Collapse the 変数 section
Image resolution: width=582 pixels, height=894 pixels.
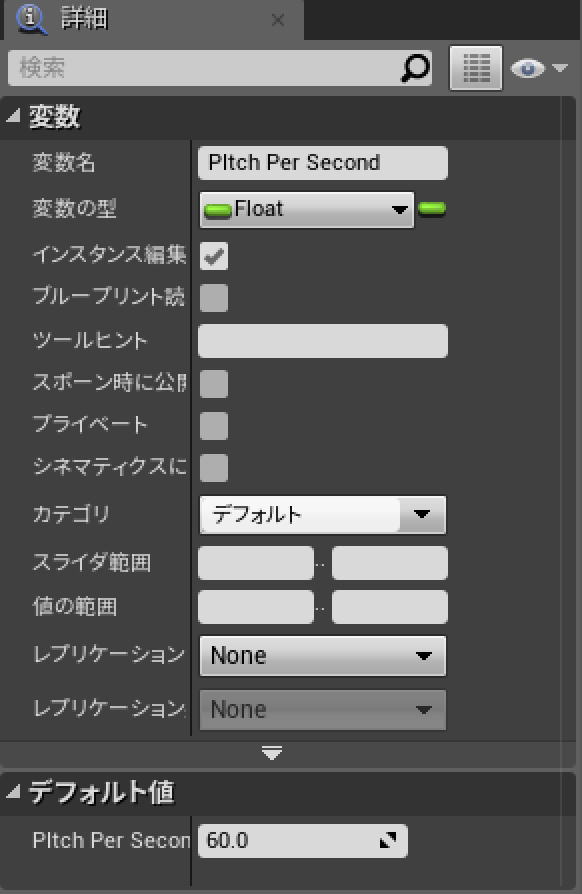pyautogui.click(x=13, y=116)
